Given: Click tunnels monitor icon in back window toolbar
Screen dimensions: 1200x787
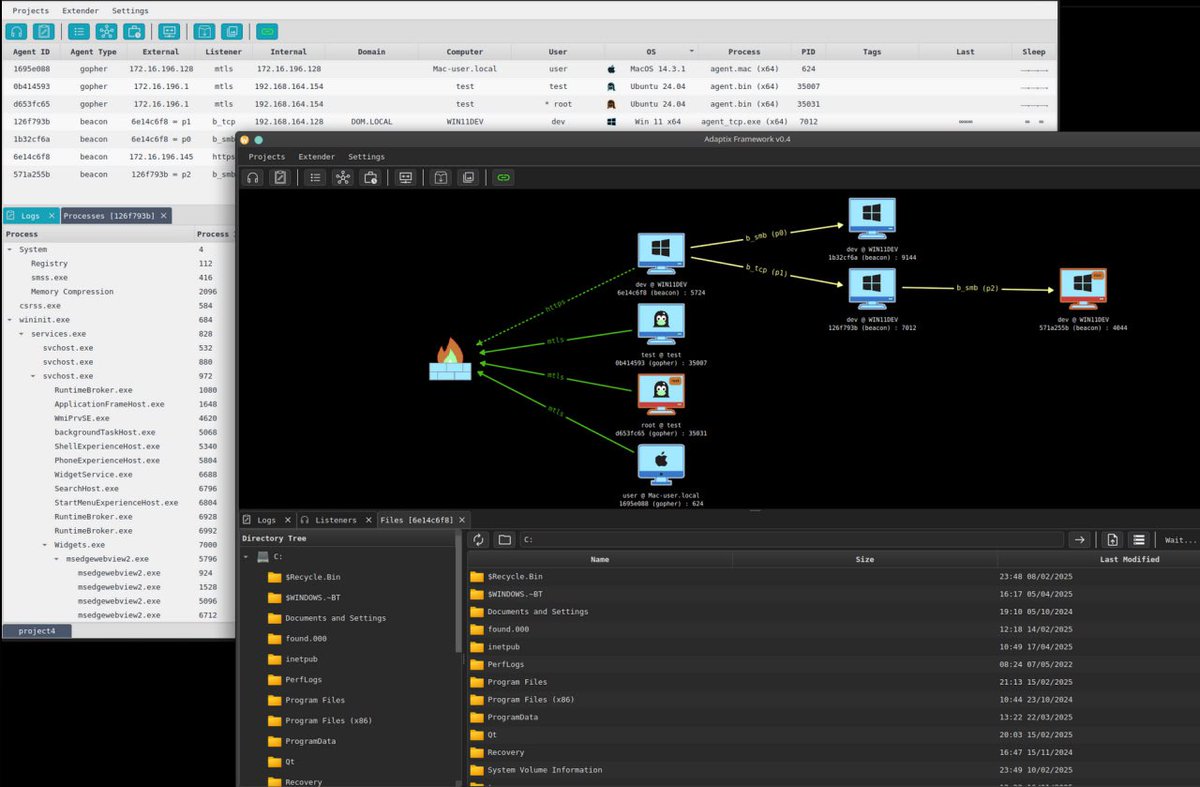Looking at the screenshot, I should click(168, 31).
